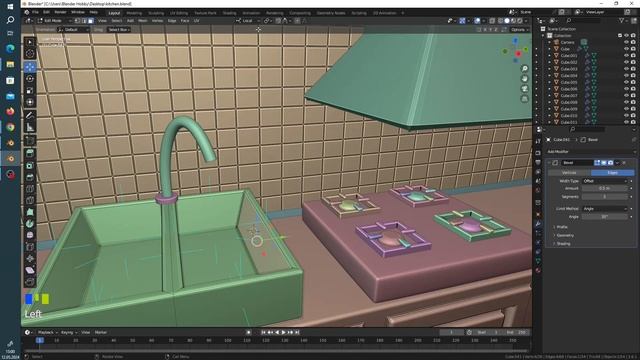The height and width of the screenshot is (360, 640).
Task: Open the Options dropdown in viewport
Action: click(519, 30)
